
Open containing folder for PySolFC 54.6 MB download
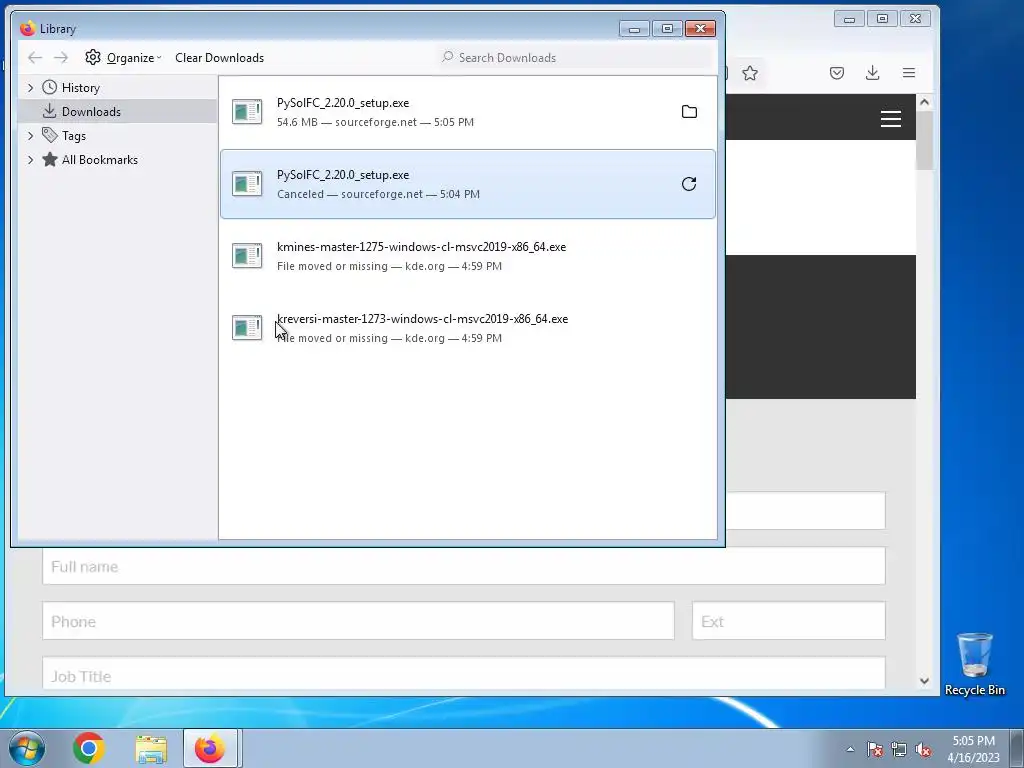tap(689, 112)
